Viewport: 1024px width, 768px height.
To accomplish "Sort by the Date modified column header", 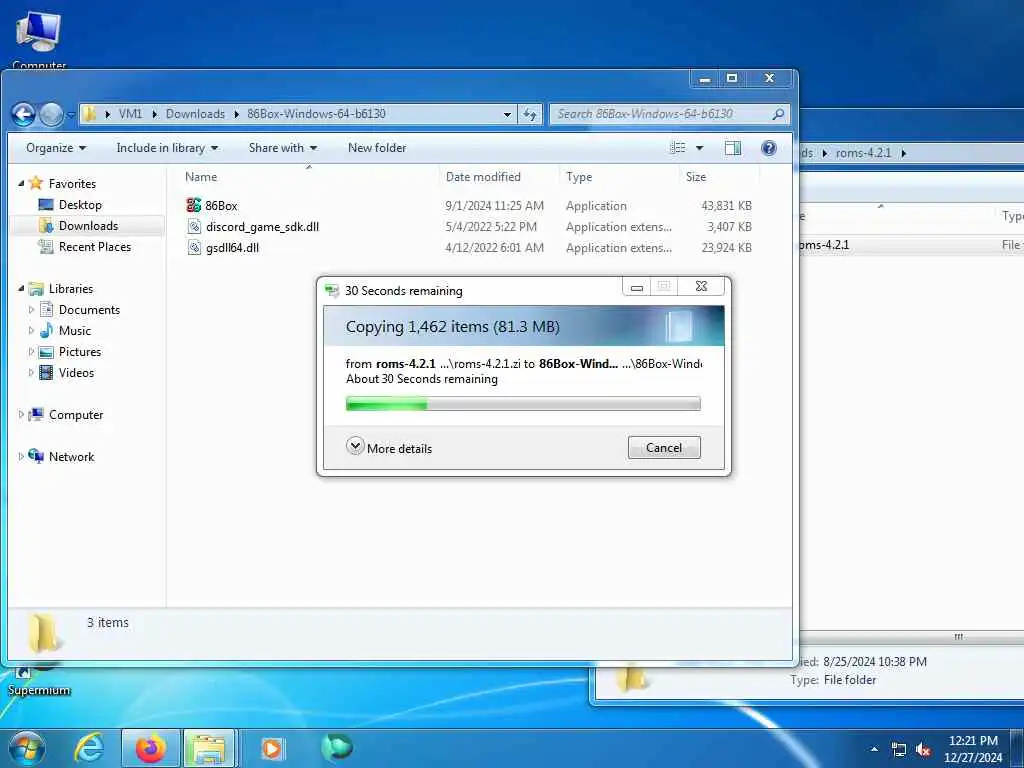I will [483, 177].
